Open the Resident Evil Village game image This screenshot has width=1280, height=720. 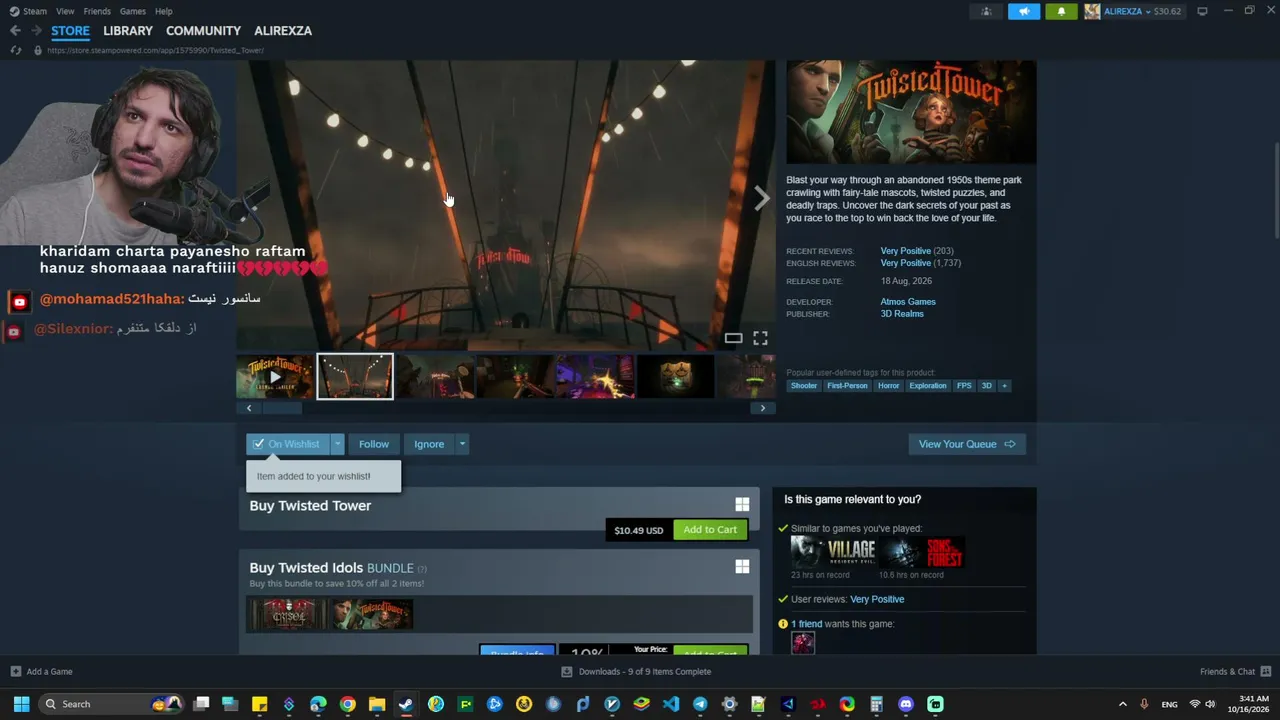click(x=833, y=552)
